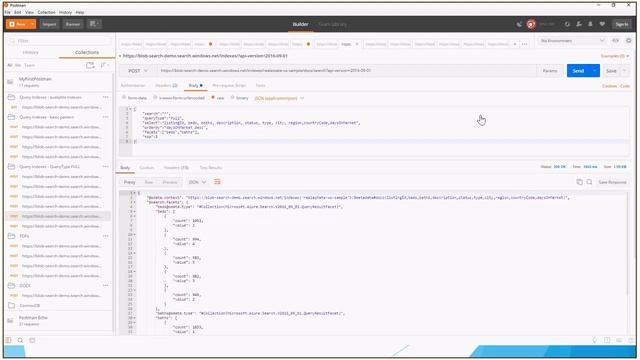
Task: Click the heart icon in header
Action: tap(602, 24)
